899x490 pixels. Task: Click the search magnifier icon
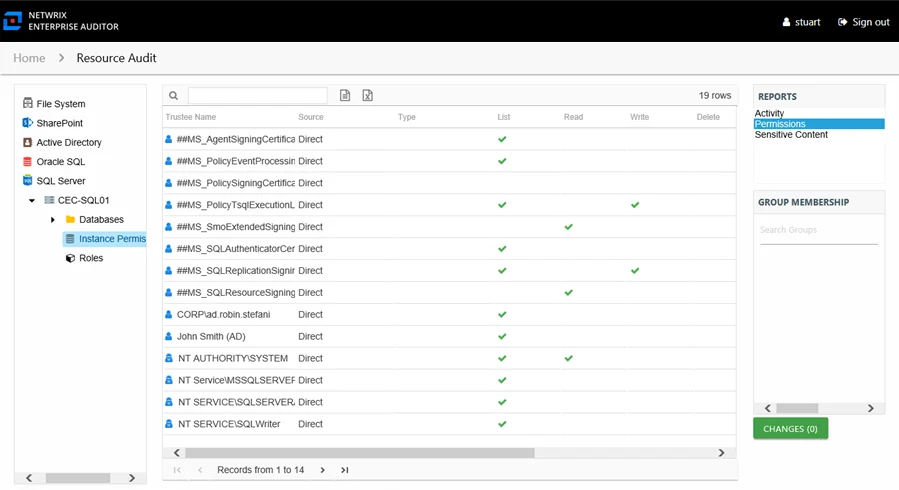tap(174, 96)
